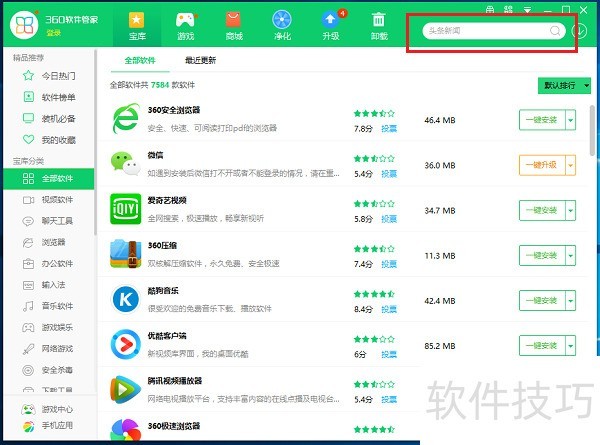Open 今日热门 in the sidebar
Viewport: 600px width, 445px height.
49,76
